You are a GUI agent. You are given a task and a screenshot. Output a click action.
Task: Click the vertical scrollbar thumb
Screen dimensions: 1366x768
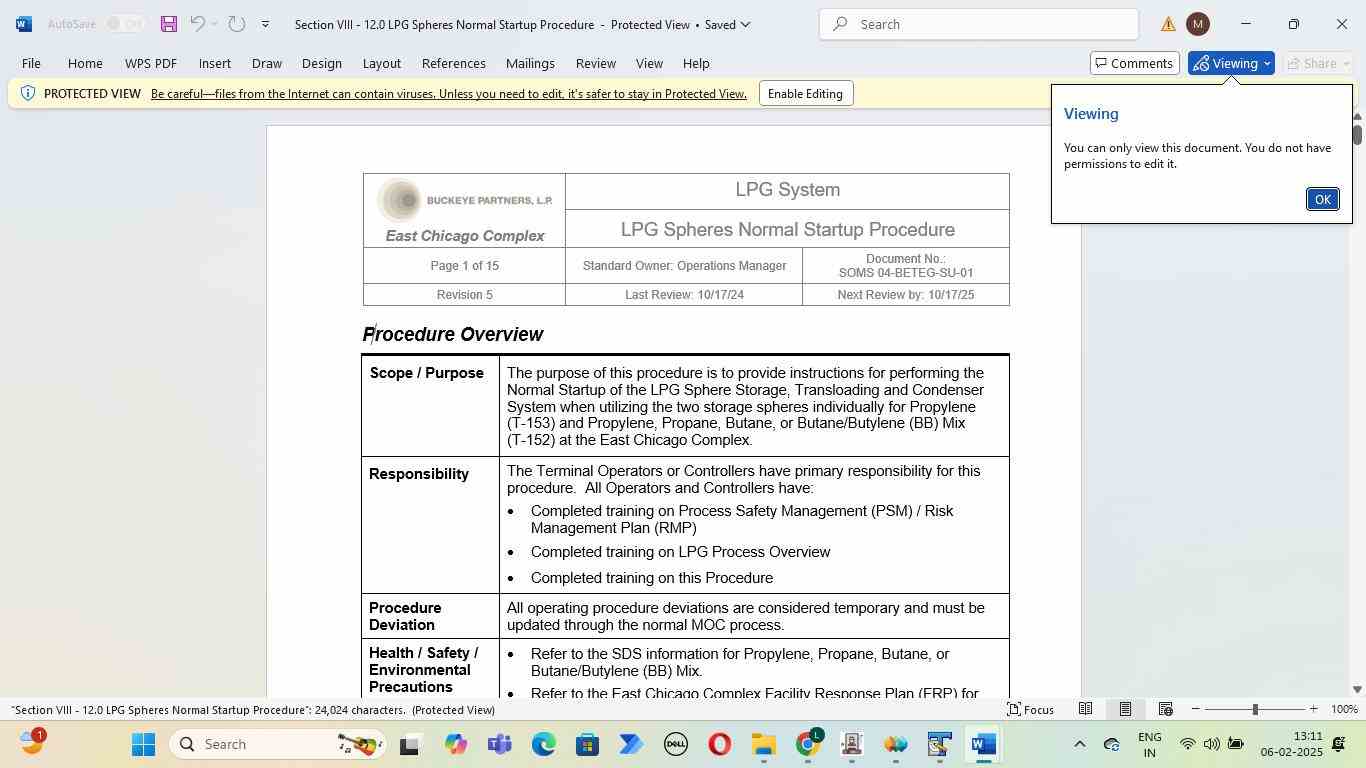(x=1357, y=134)
